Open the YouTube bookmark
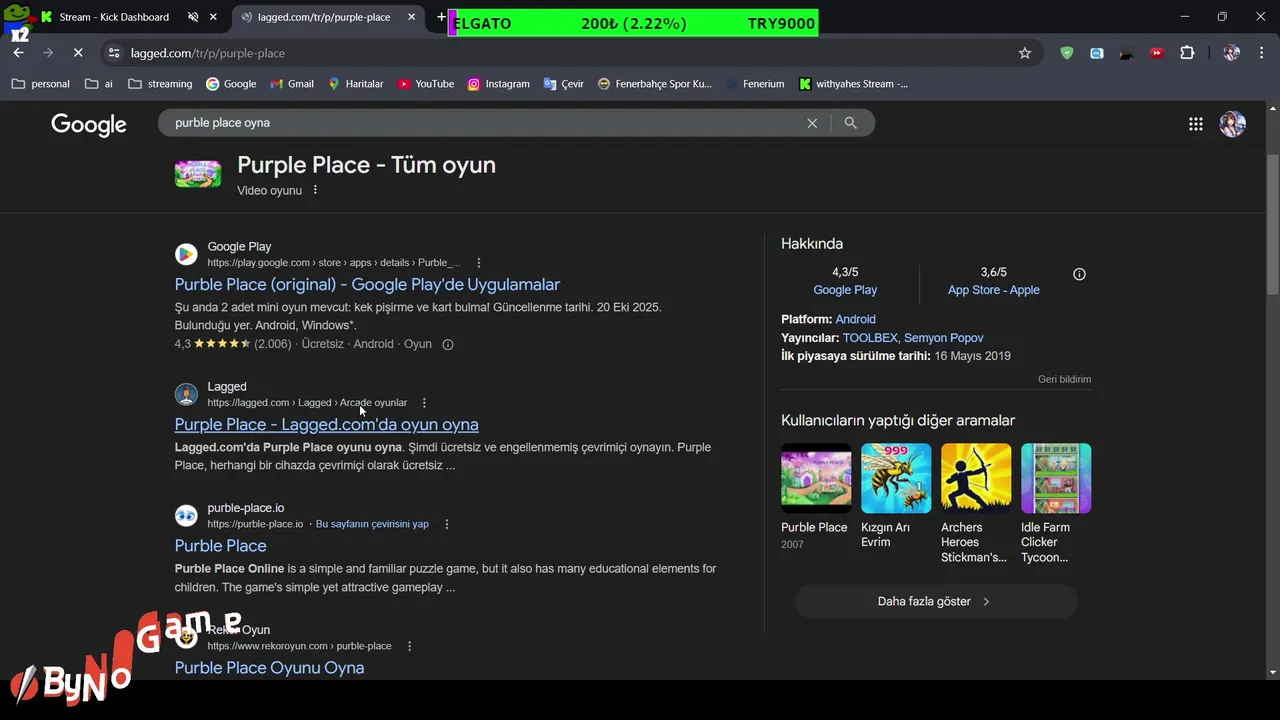 coord(426,84)
